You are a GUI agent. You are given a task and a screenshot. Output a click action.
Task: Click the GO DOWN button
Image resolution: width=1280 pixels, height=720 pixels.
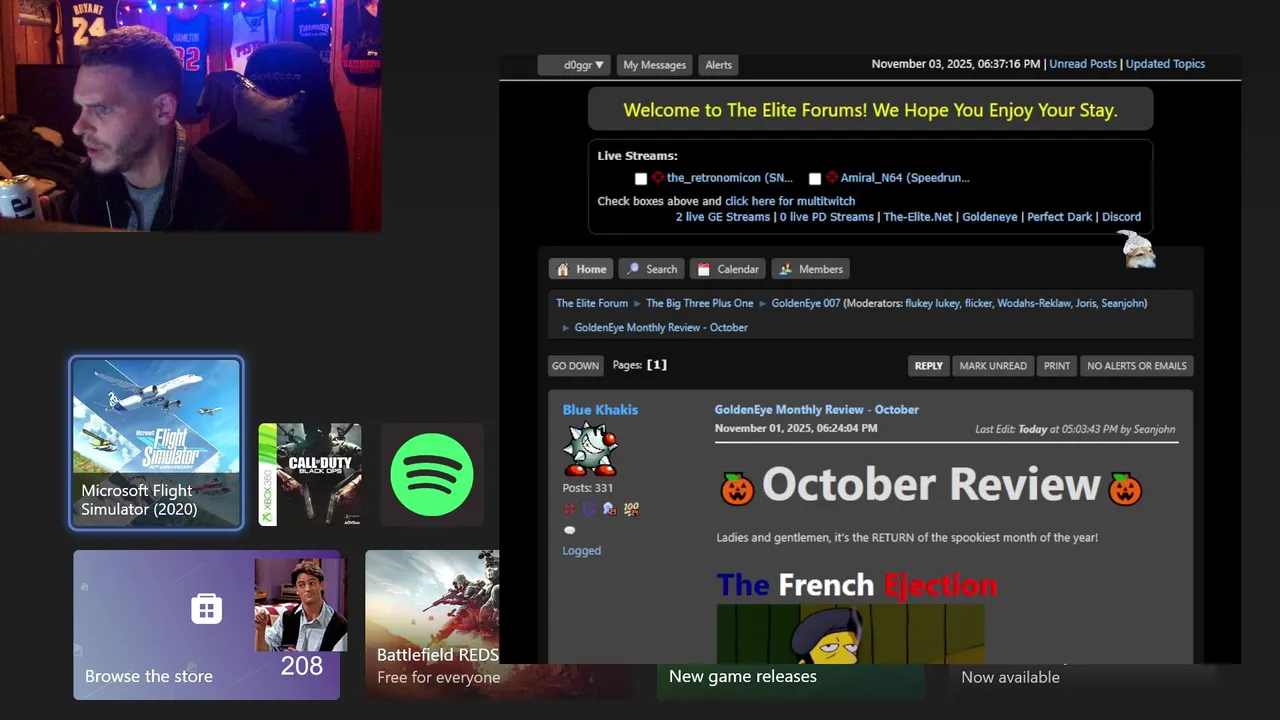click(576, 366)
